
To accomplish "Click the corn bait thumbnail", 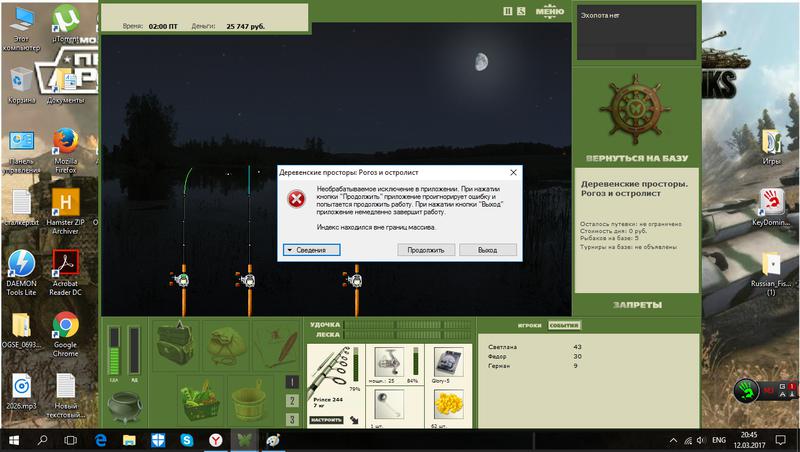I will tap(449, 405).
